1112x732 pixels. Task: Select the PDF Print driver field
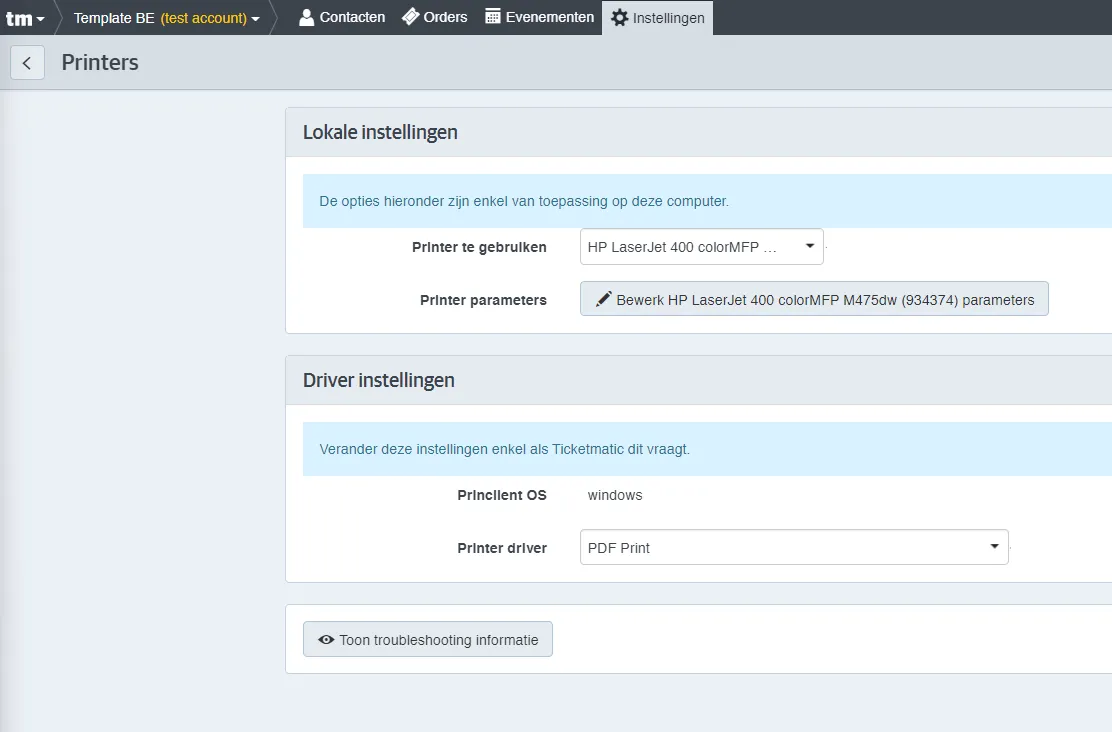[794, 548]
